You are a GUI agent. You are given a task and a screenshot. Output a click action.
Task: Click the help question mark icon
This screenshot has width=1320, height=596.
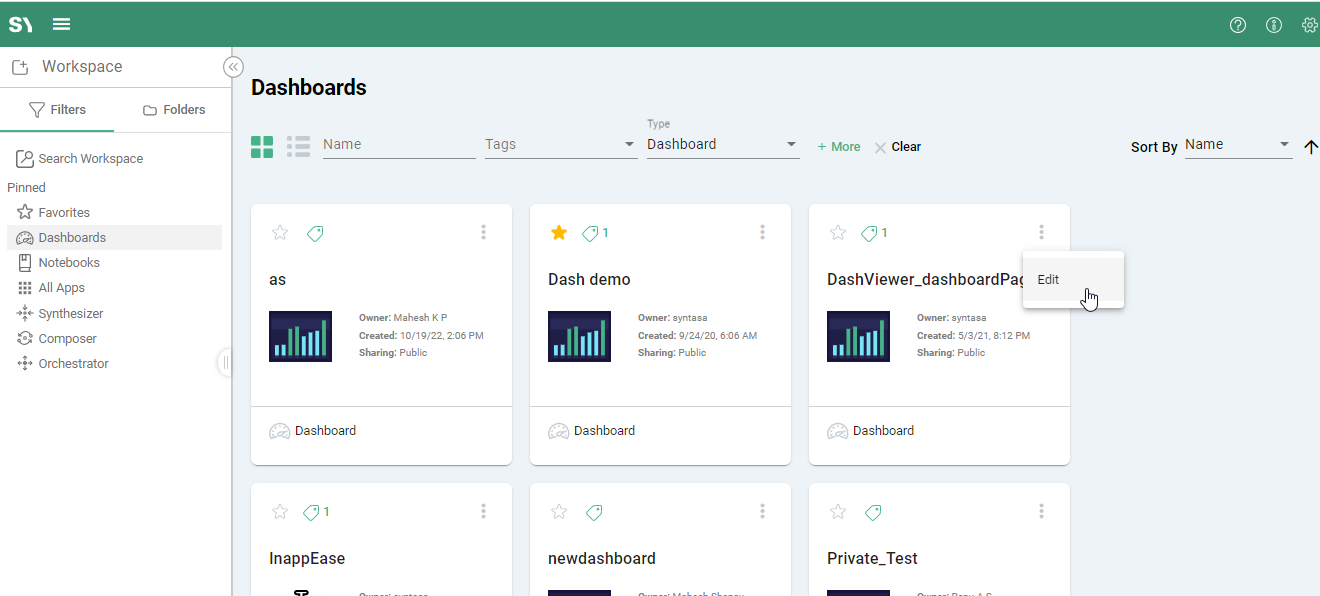pyautogui.click(x=1238, y=25)
